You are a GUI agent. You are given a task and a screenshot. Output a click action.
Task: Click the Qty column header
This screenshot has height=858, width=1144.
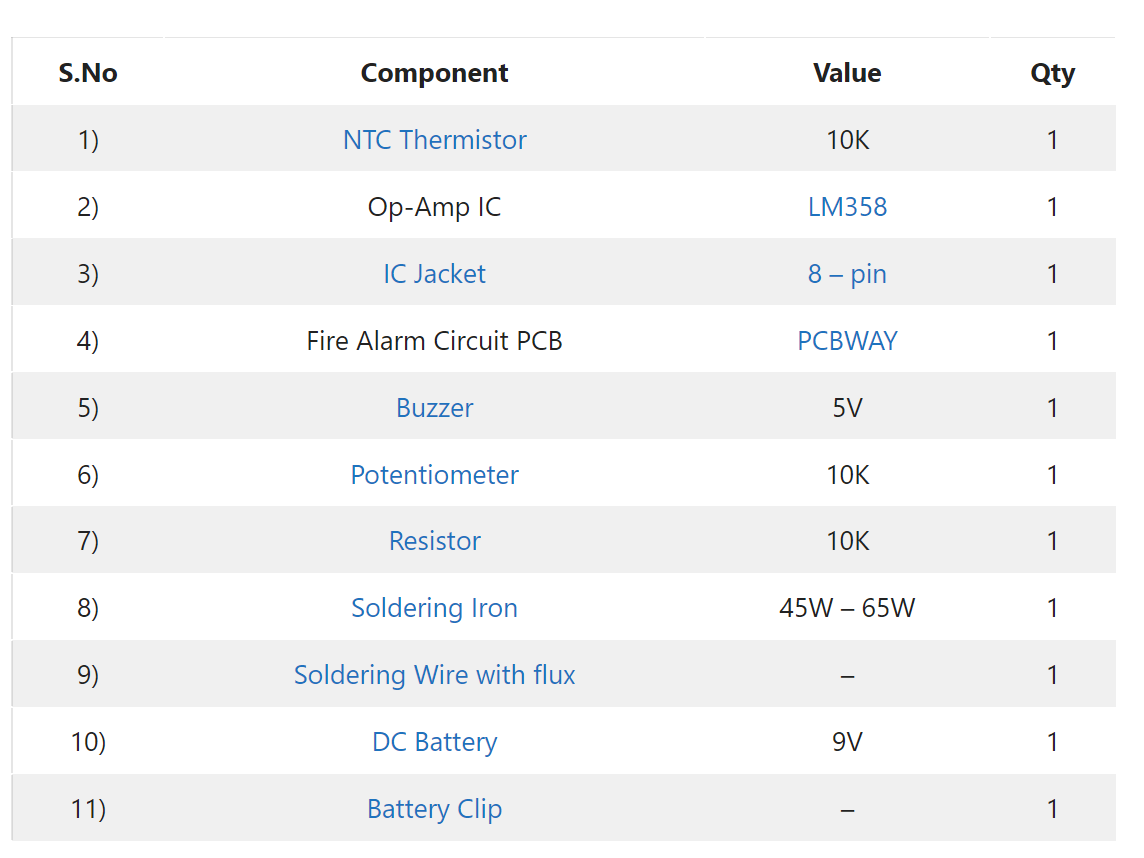1052,73
